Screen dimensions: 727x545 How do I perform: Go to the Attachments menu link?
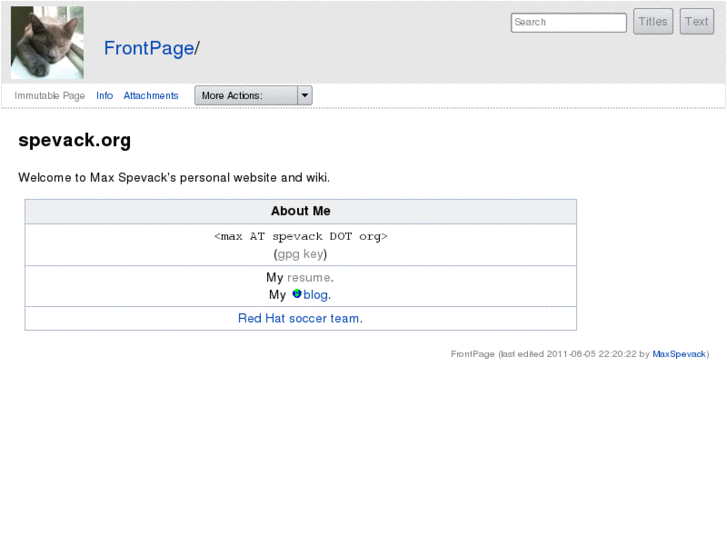(x=151, y=96)
